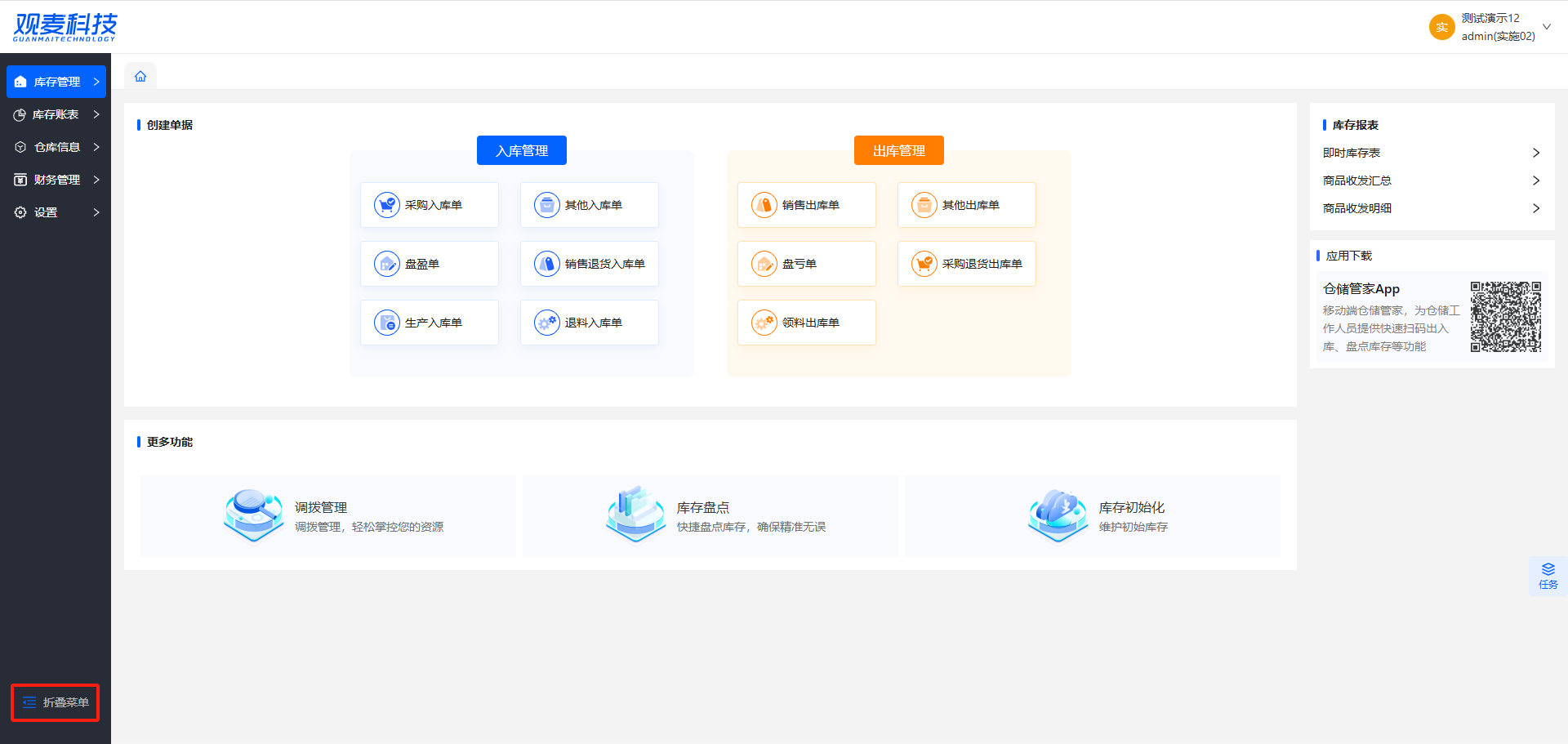
Task: Click the 仓储管家App title text
Action: click(x=1361, y=289)
